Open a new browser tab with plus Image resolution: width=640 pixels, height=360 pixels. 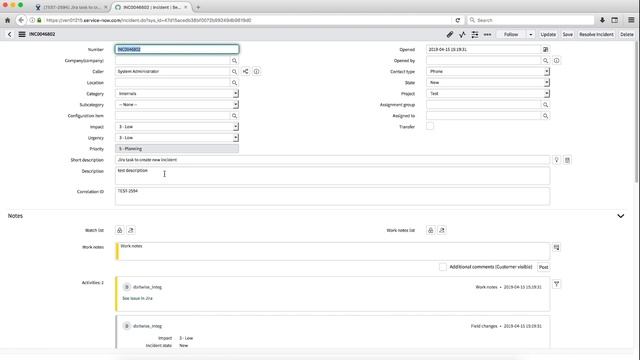pyautogui.click(x=198, y=7)
